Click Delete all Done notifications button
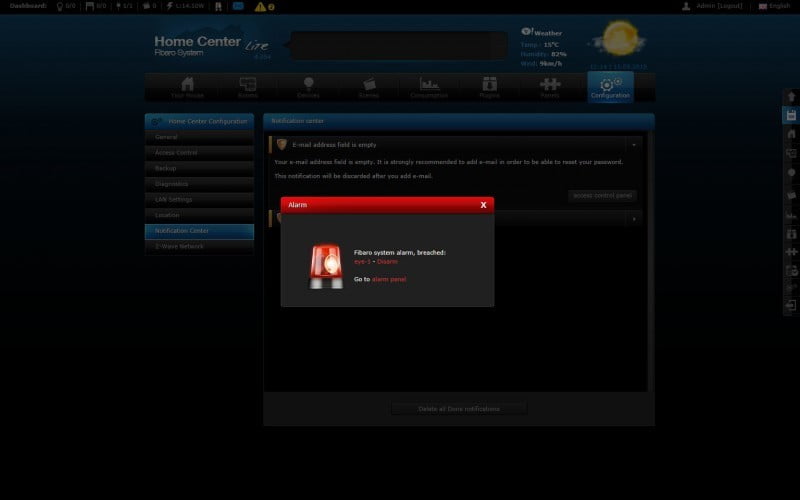This screenshot has width=800, height=500. point(458,408)
